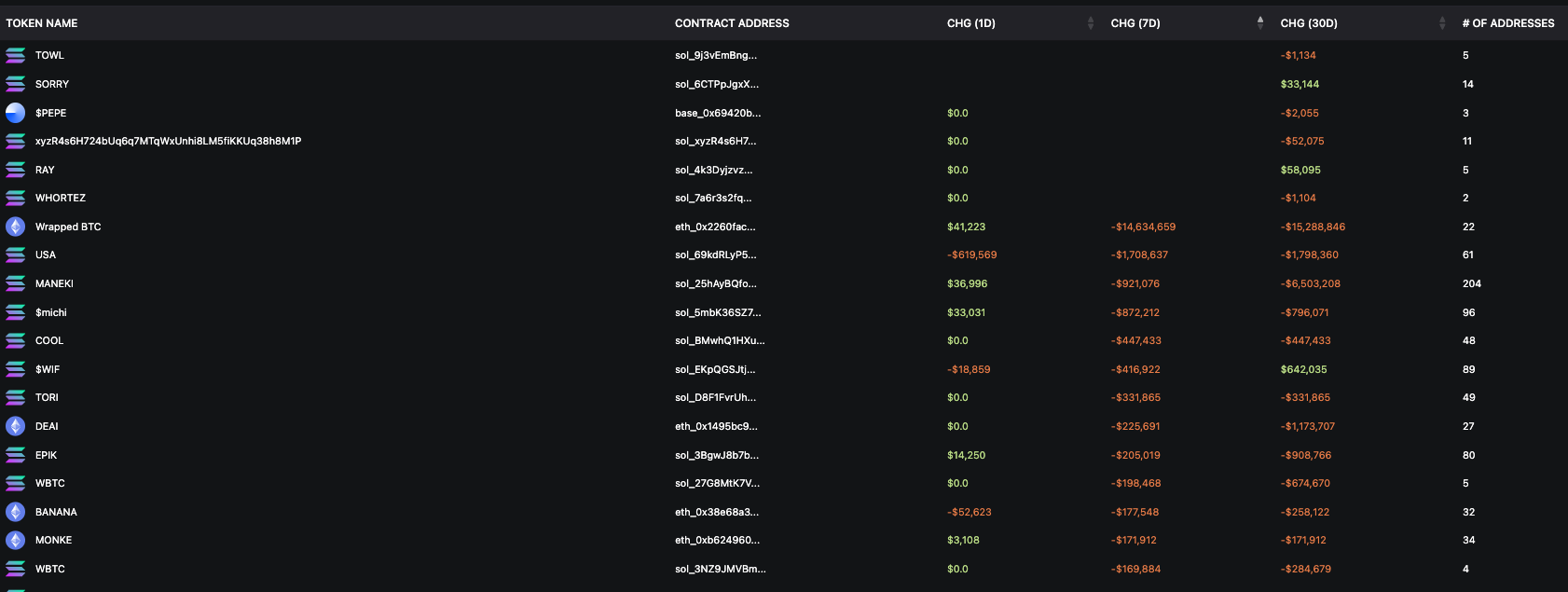Click the Ethereum icon beside MONKE
This screenshot has height=592, width=1568.
pyautogui.click(x=16, y=540)
